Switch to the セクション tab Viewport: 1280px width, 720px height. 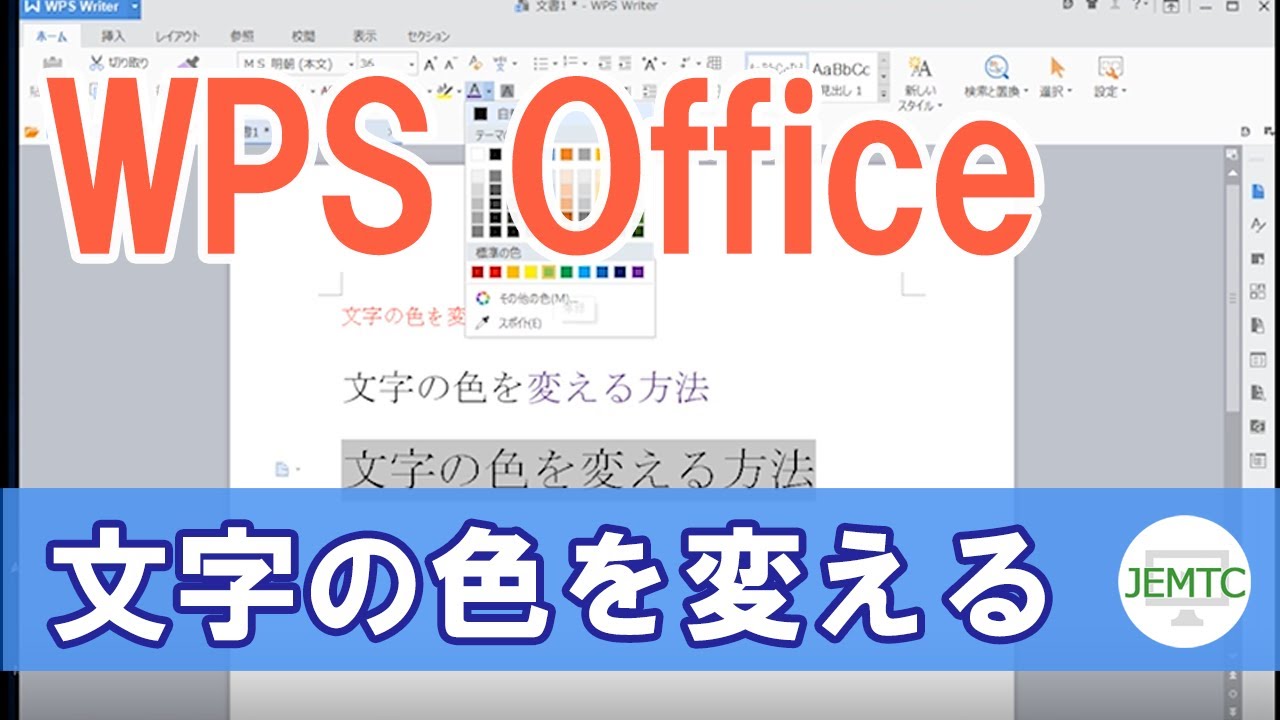[x=428, y=36]
